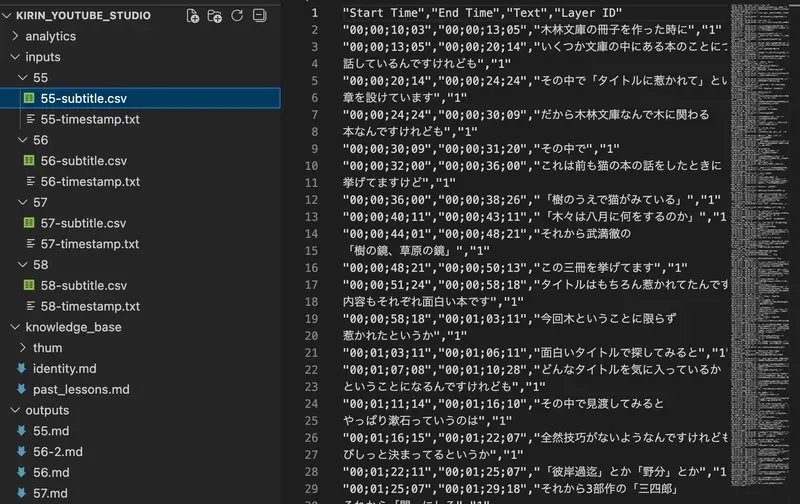The width and height of the screenshot is (800, 504).
Task: Open 57.md file name in outputs
Action: point(51,493)
